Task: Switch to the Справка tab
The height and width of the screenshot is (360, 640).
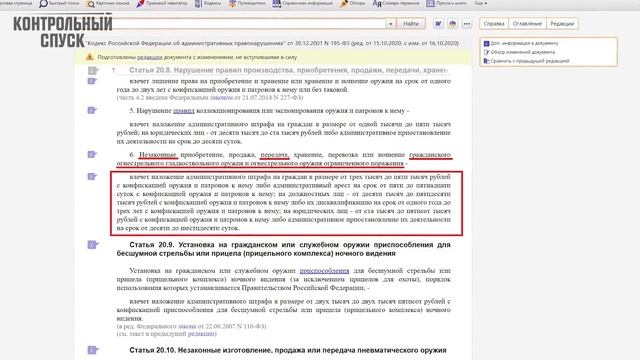Action: pyautogui.click(x=494, y=24)
